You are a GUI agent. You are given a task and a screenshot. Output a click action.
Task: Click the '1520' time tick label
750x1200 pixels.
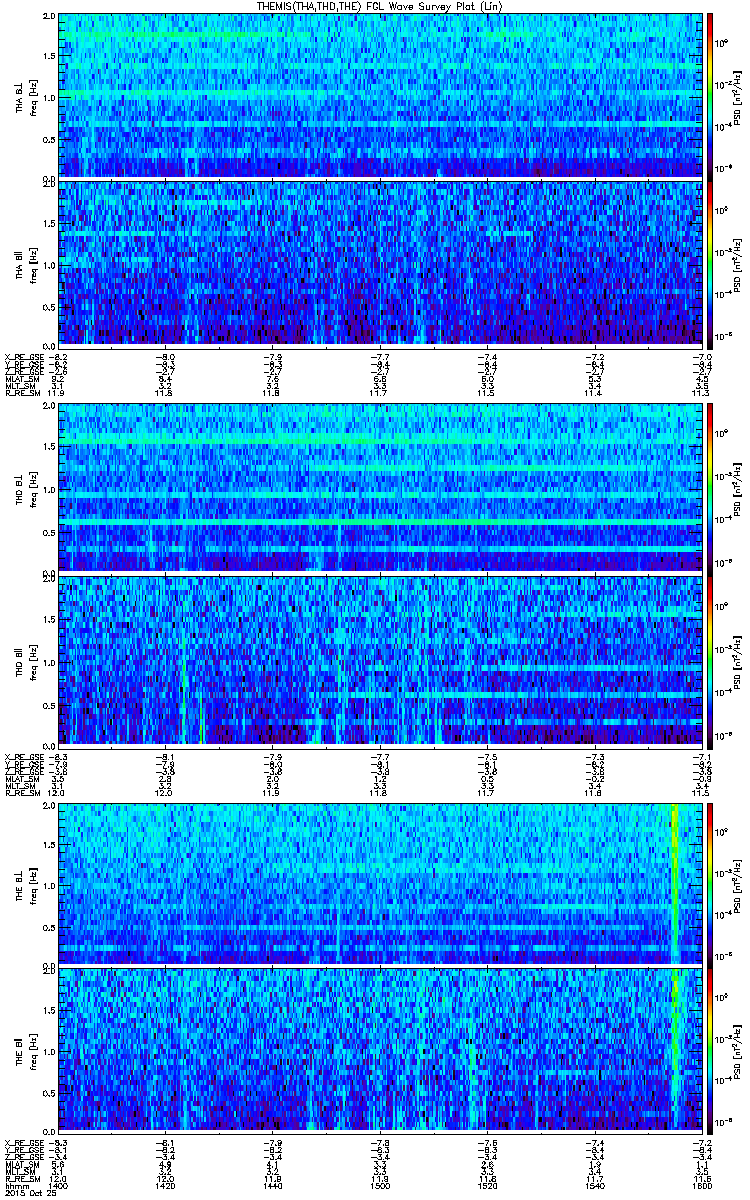[x=487, y=1185]
